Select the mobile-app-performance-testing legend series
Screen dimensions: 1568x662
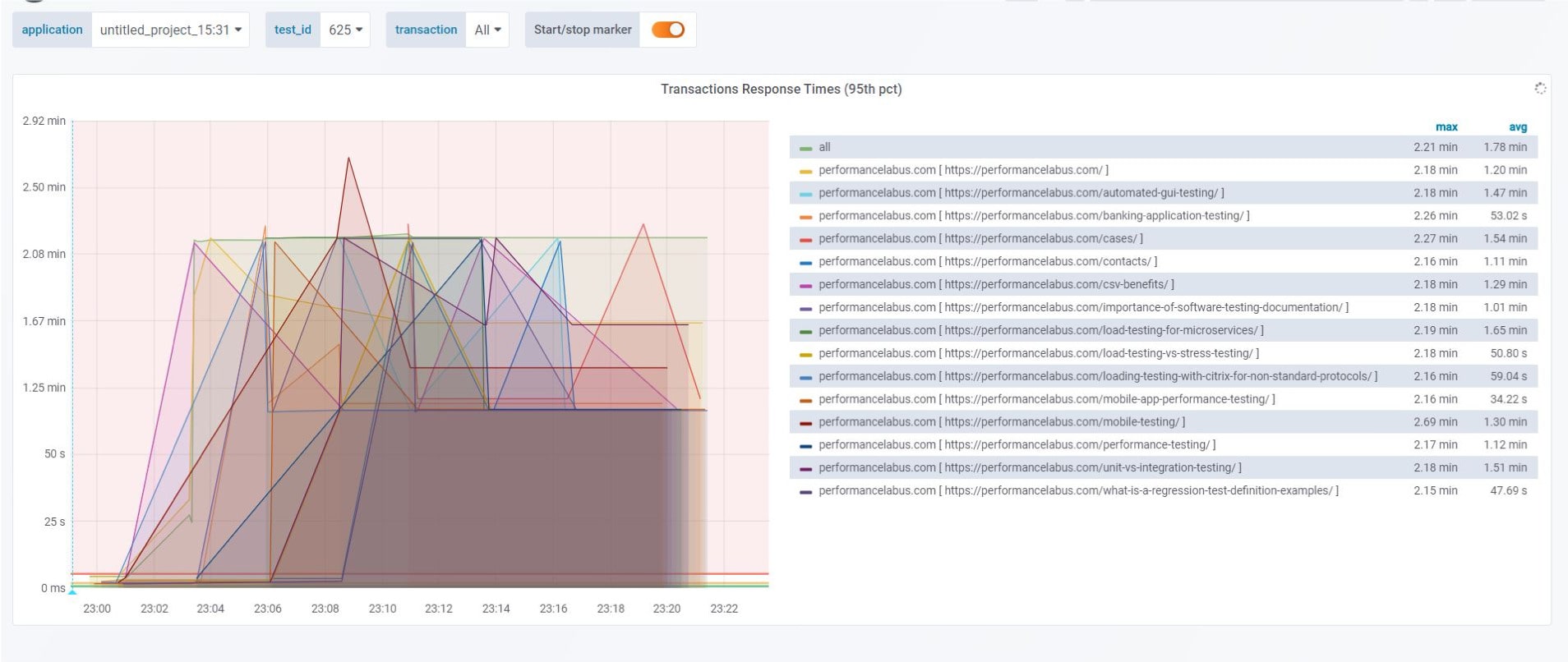click(1047, 399)
